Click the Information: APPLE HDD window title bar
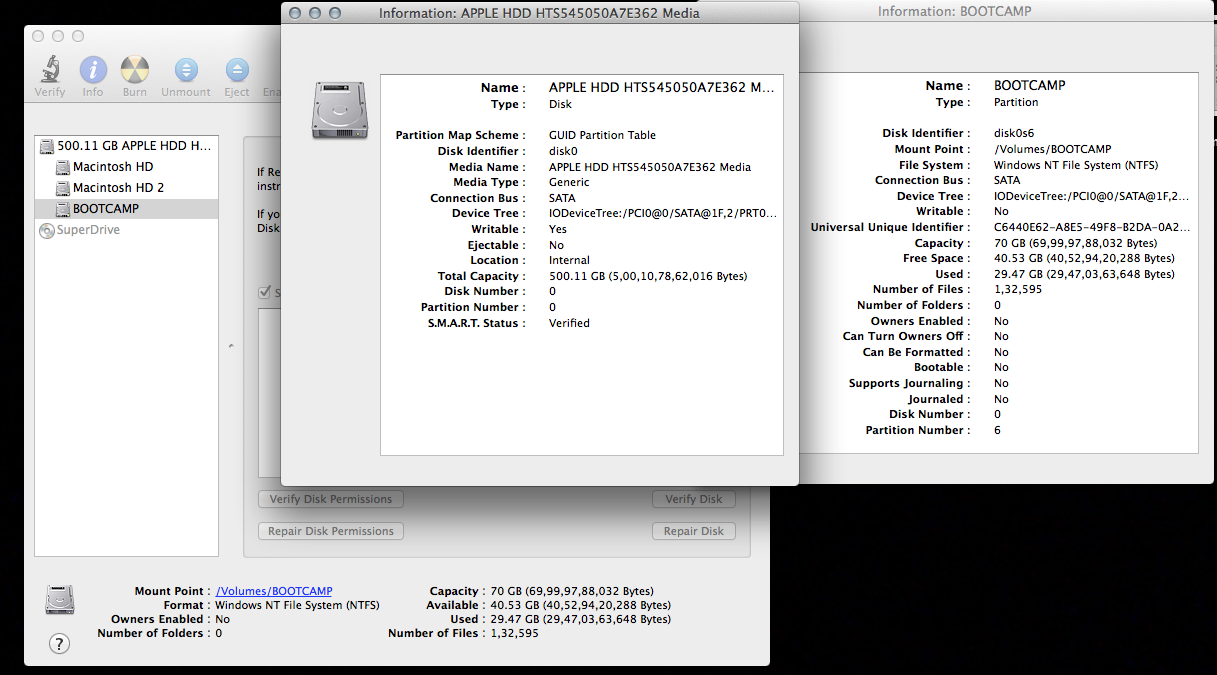The height and width of the screenshot is (675, 1217). [540, 13]
